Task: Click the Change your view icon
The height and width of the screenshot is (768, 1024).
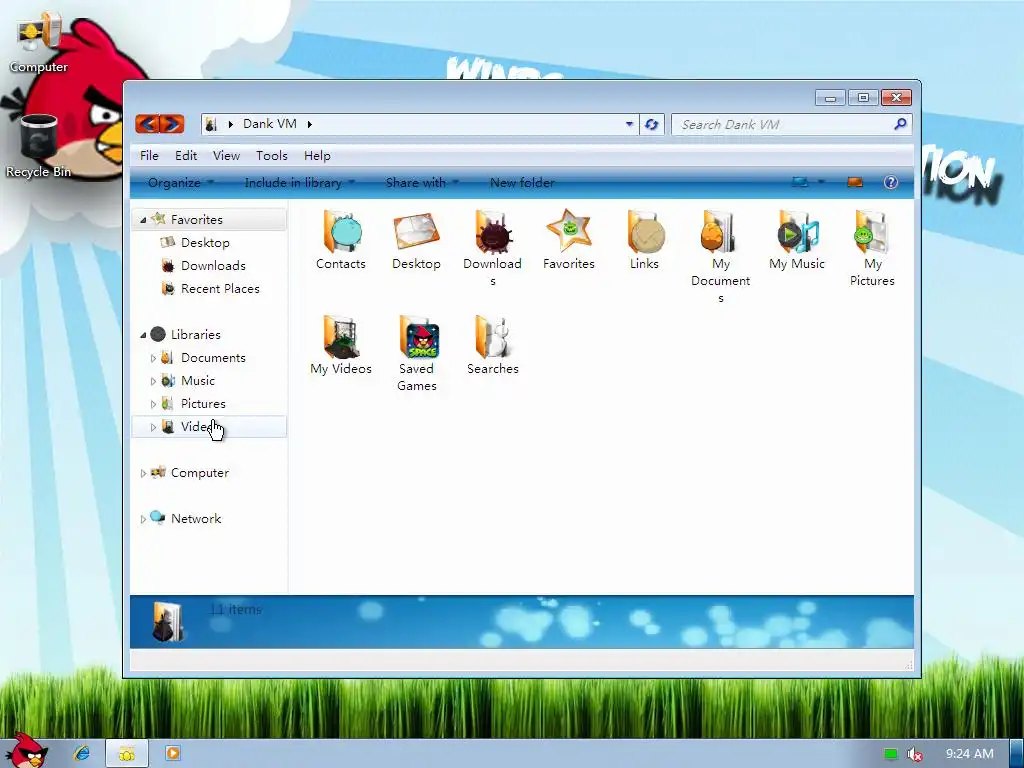Action: 799,182
